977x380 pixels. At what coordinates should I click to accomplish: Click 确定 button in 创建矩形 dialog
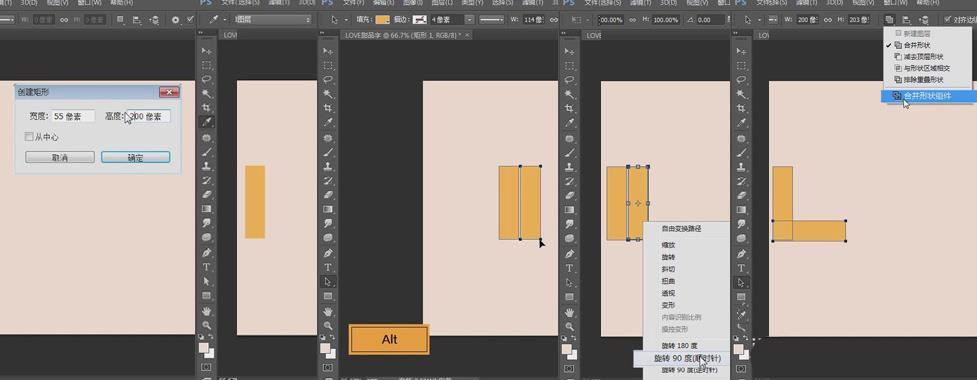[136, 158]
